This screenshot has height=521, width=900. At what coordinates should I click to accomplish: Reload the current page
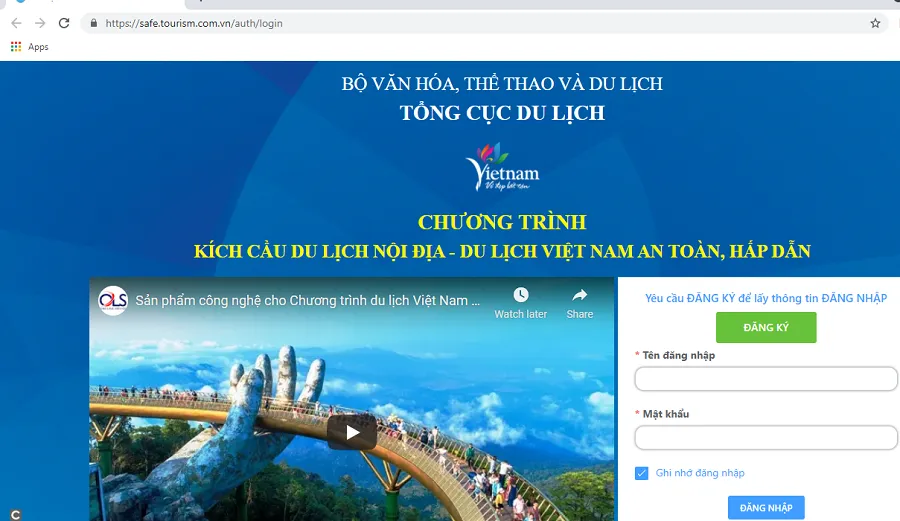(x=65, y=23)
